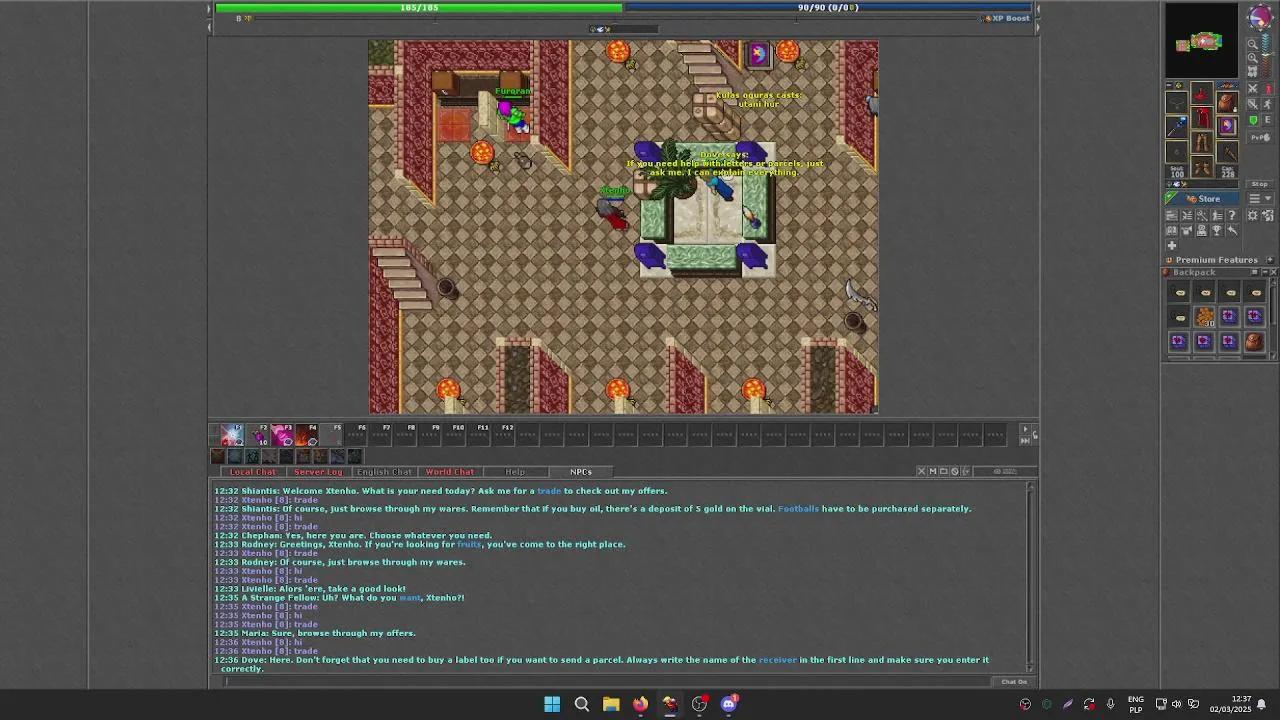Click the PvP mode button
The image size is (1280, 720).
point(1260,137)
